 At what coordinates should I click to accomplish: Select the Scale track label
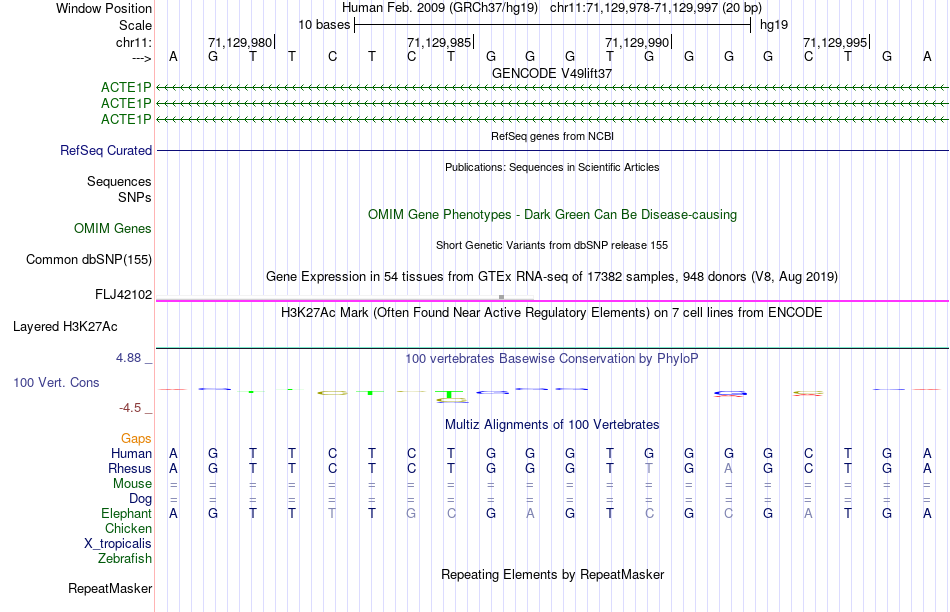135,25
